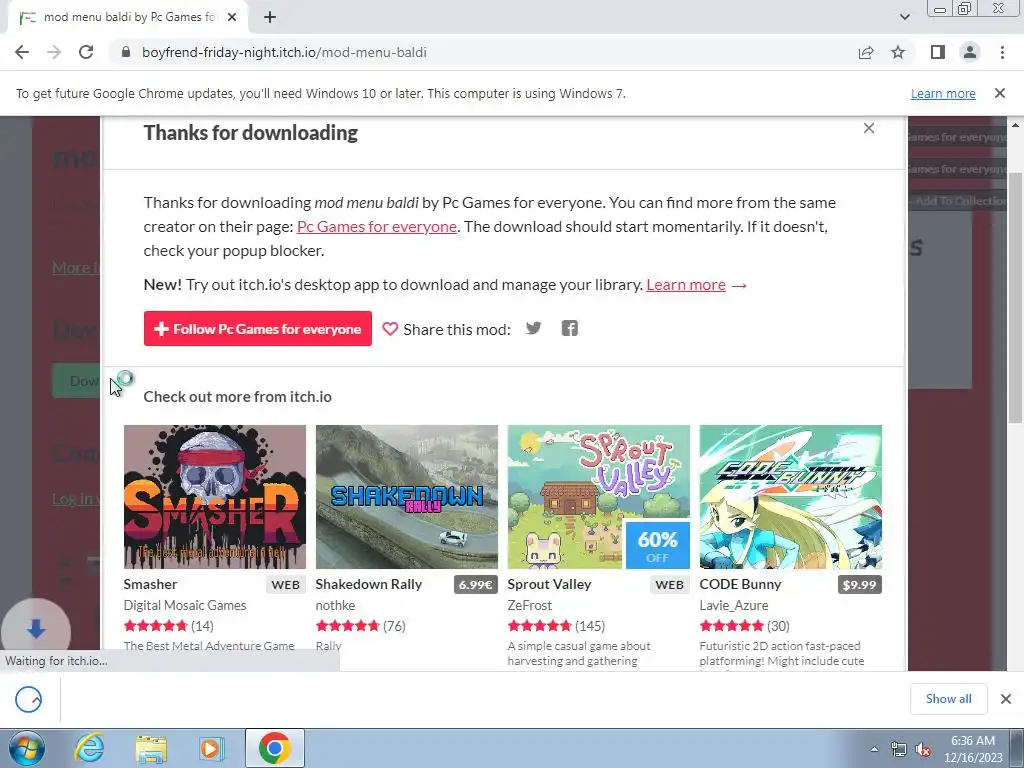Open Digital Mosaic Games author link
This screenshot has height=768, width=1024.
click(x=185, y=605)
